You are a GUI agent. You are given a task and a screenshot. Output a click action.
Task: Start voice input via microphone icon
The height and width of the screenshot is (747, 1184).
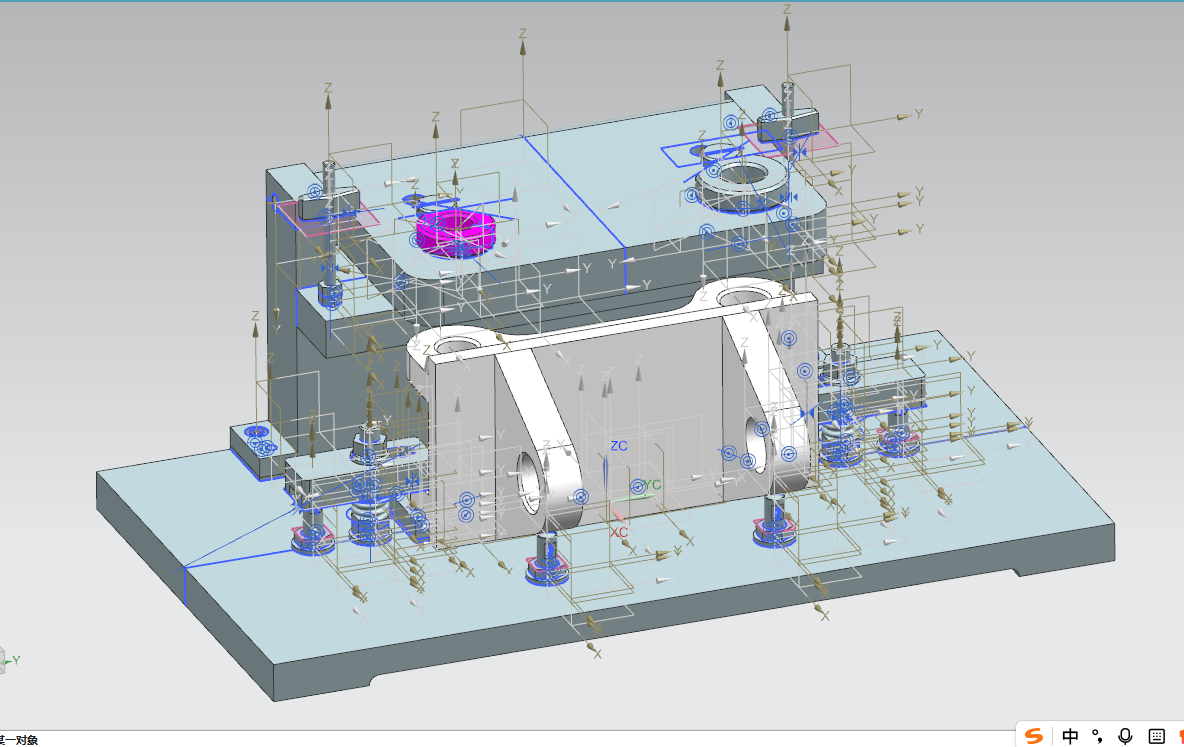1125,736
